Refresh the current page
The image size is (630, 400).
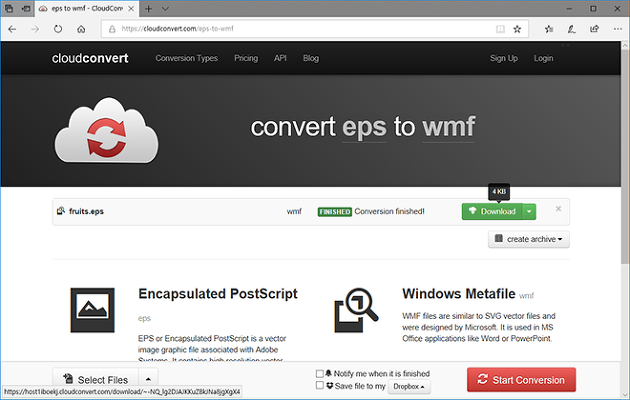pyautogui.click(x=58, y=29)
